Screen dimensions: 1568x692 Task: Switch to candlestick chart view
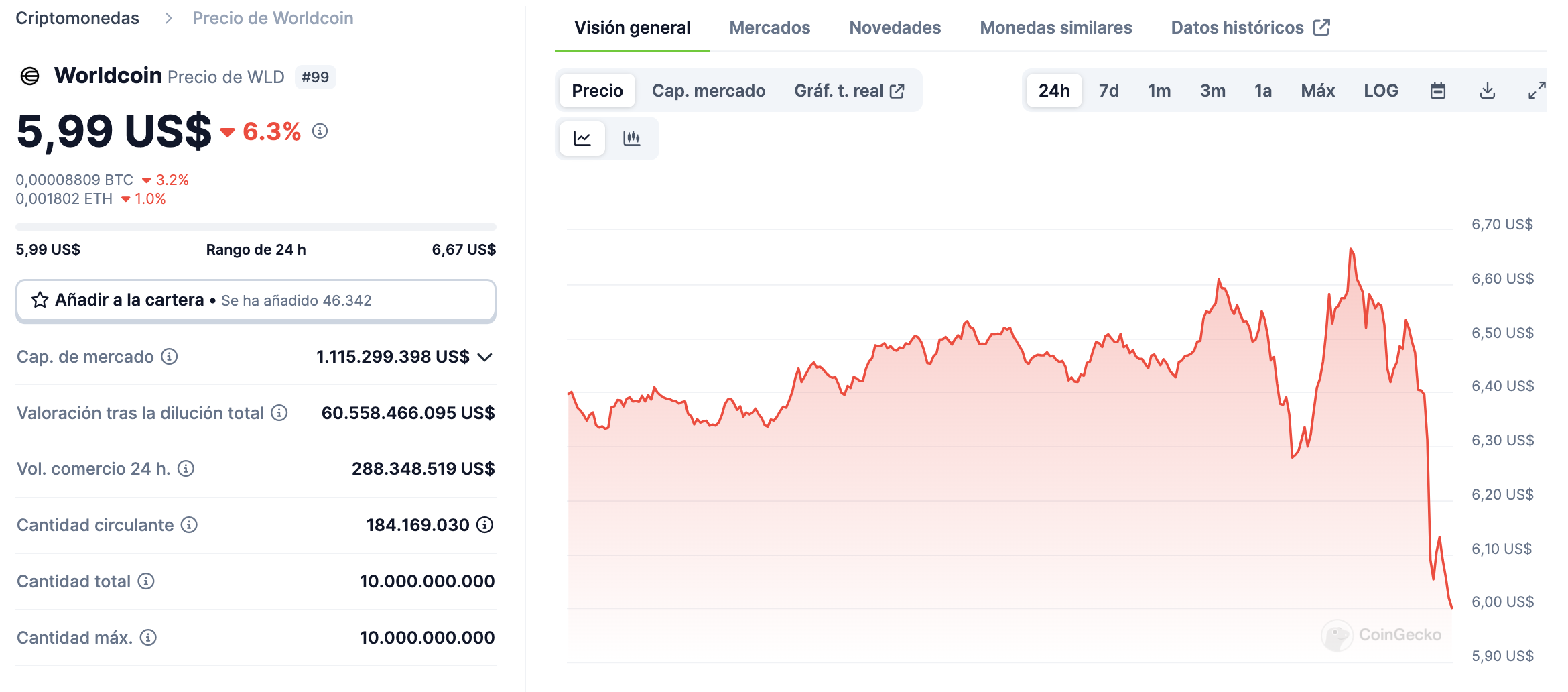pos(631,139)
